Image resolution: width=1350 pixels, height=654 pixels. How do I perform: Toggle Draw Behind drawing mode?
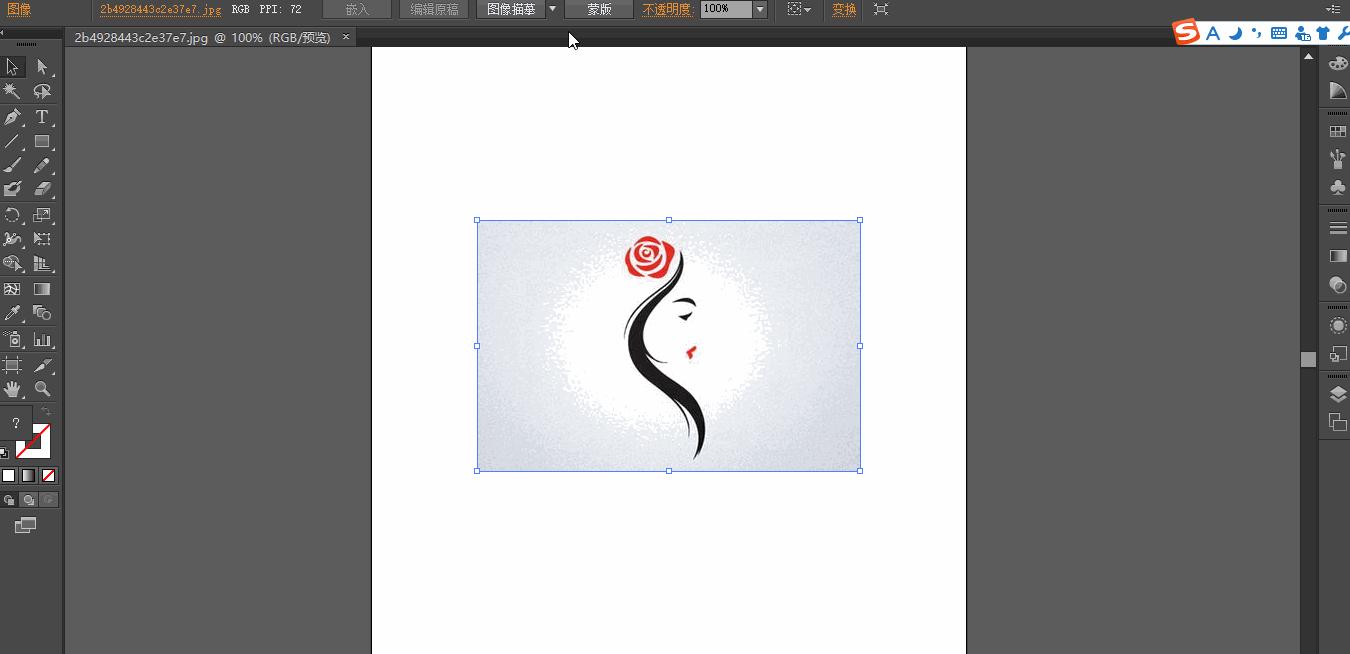27,500
